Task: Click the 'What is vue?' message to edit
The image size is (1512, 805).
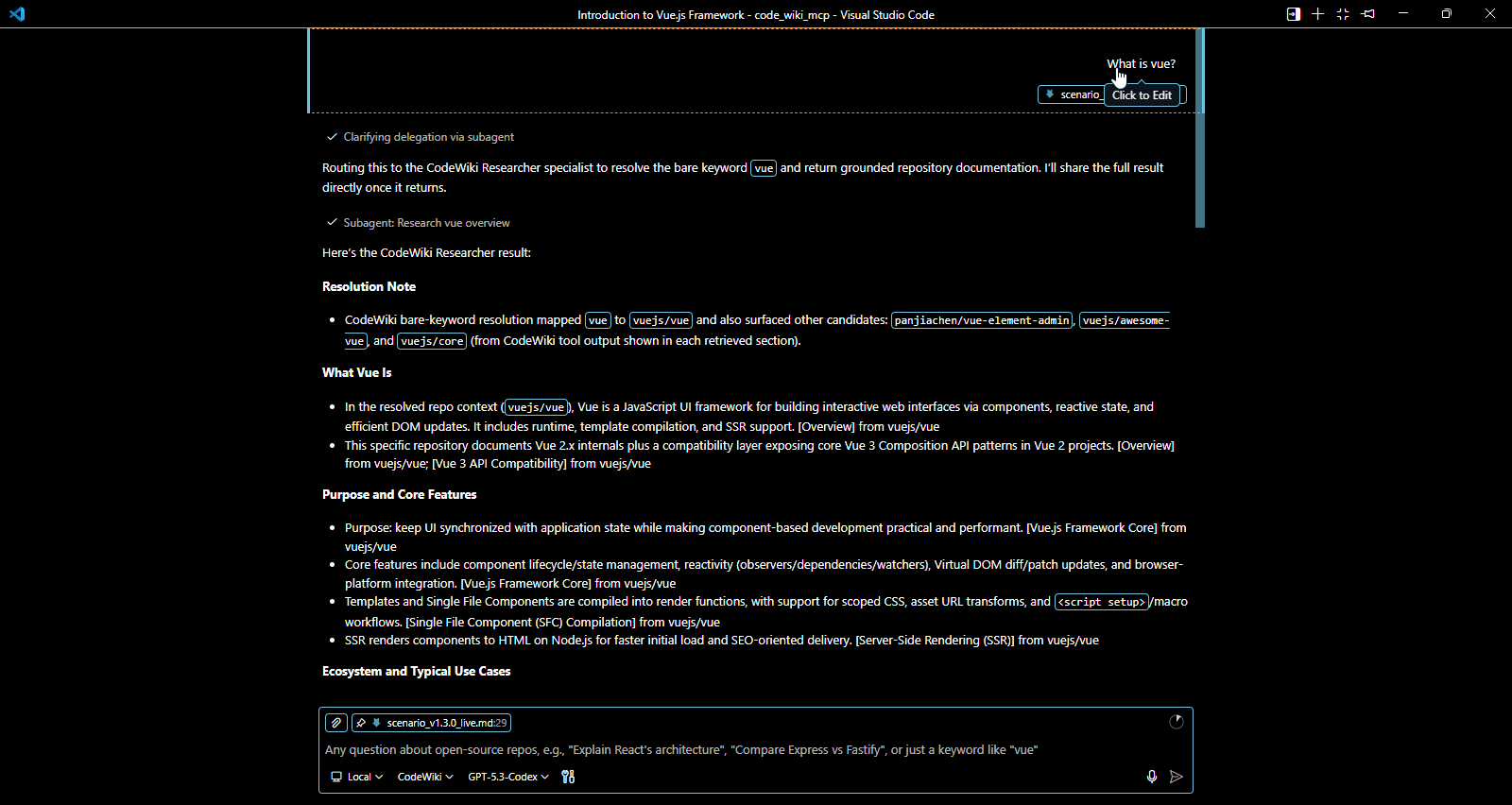Action: [x=1142, y=64]
